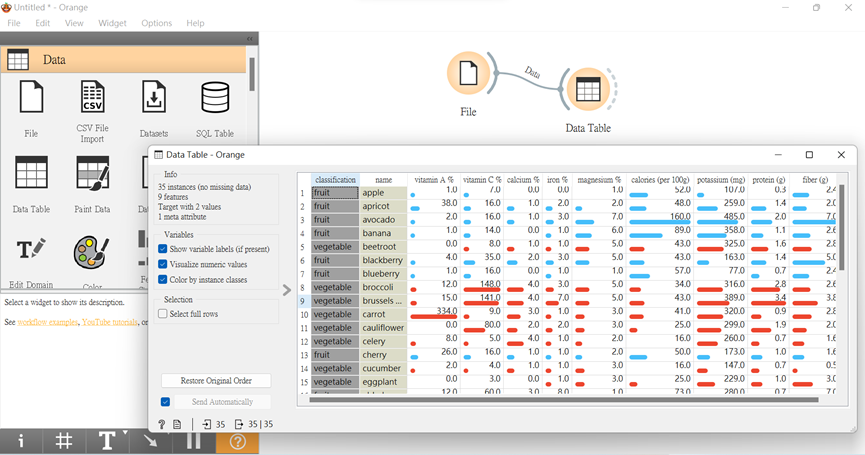Click the Restore Original Order button
Screen dimensions: 865x455
coord(216,381)
